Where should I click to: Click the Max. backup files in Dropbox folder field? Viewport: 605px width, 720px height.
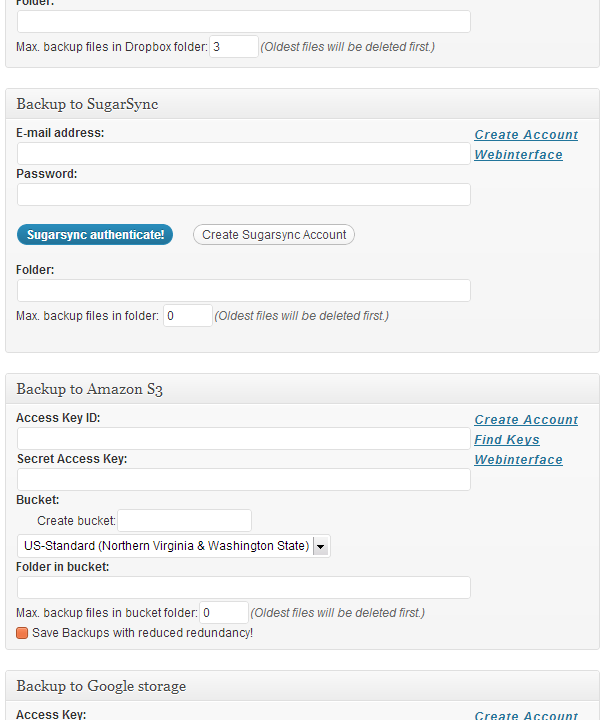click(x=234, y=46)
